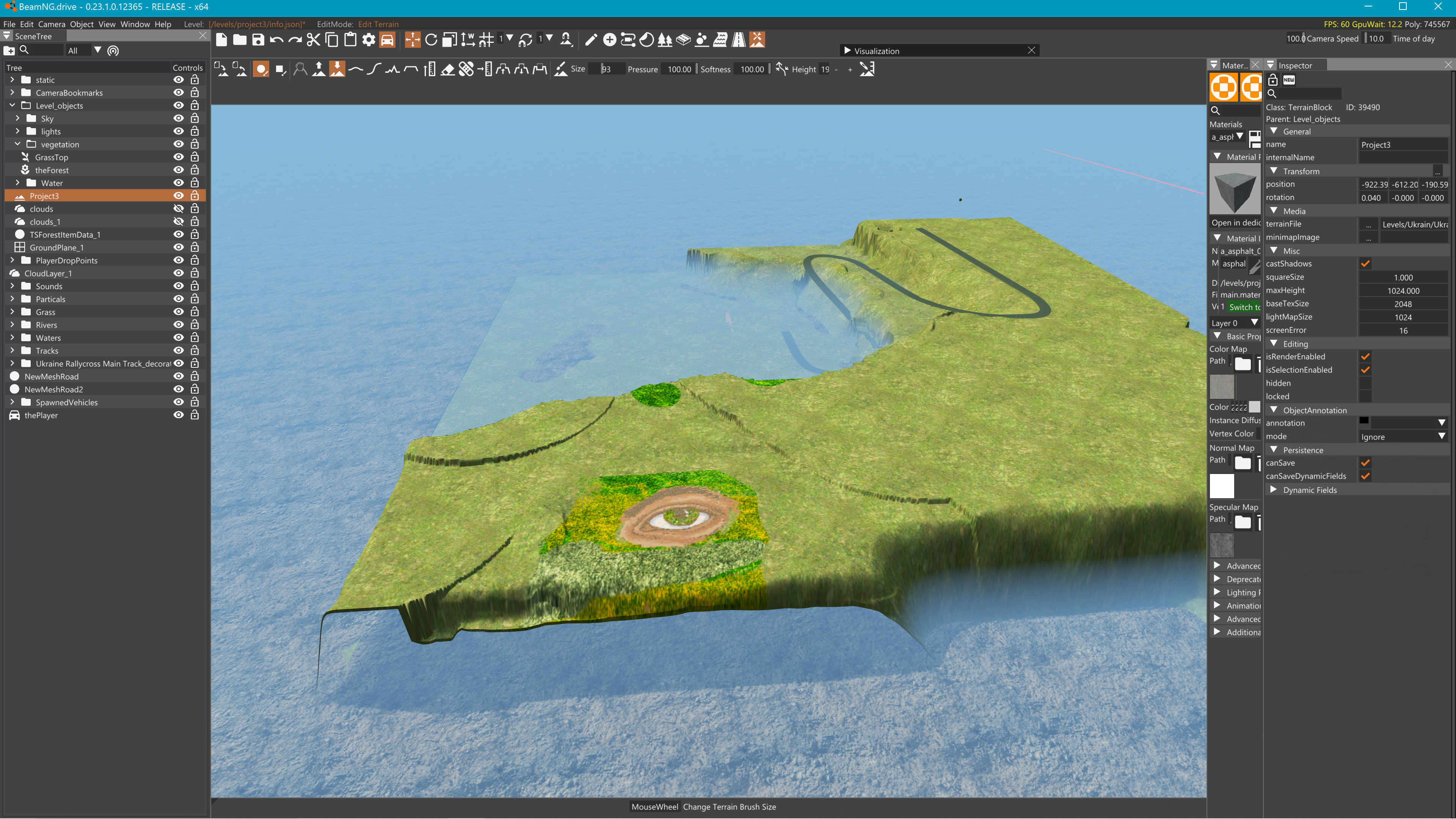Image resolution: width=1456 pixels, height=819 pixels.
Task: Click the green Switch to button
Action: (x=1244, y=307)
